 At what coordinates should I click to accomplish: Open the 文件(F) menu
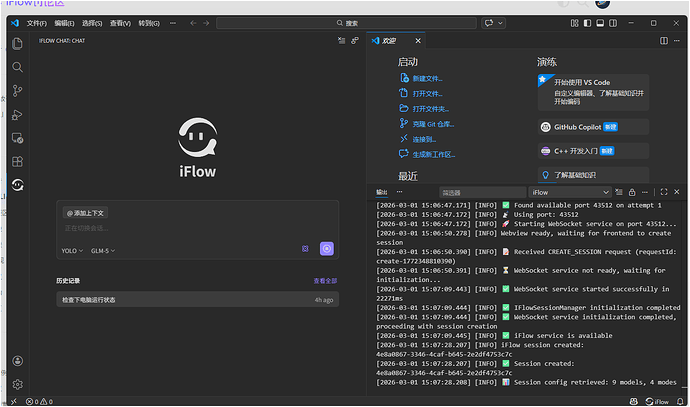pos(36,22)
